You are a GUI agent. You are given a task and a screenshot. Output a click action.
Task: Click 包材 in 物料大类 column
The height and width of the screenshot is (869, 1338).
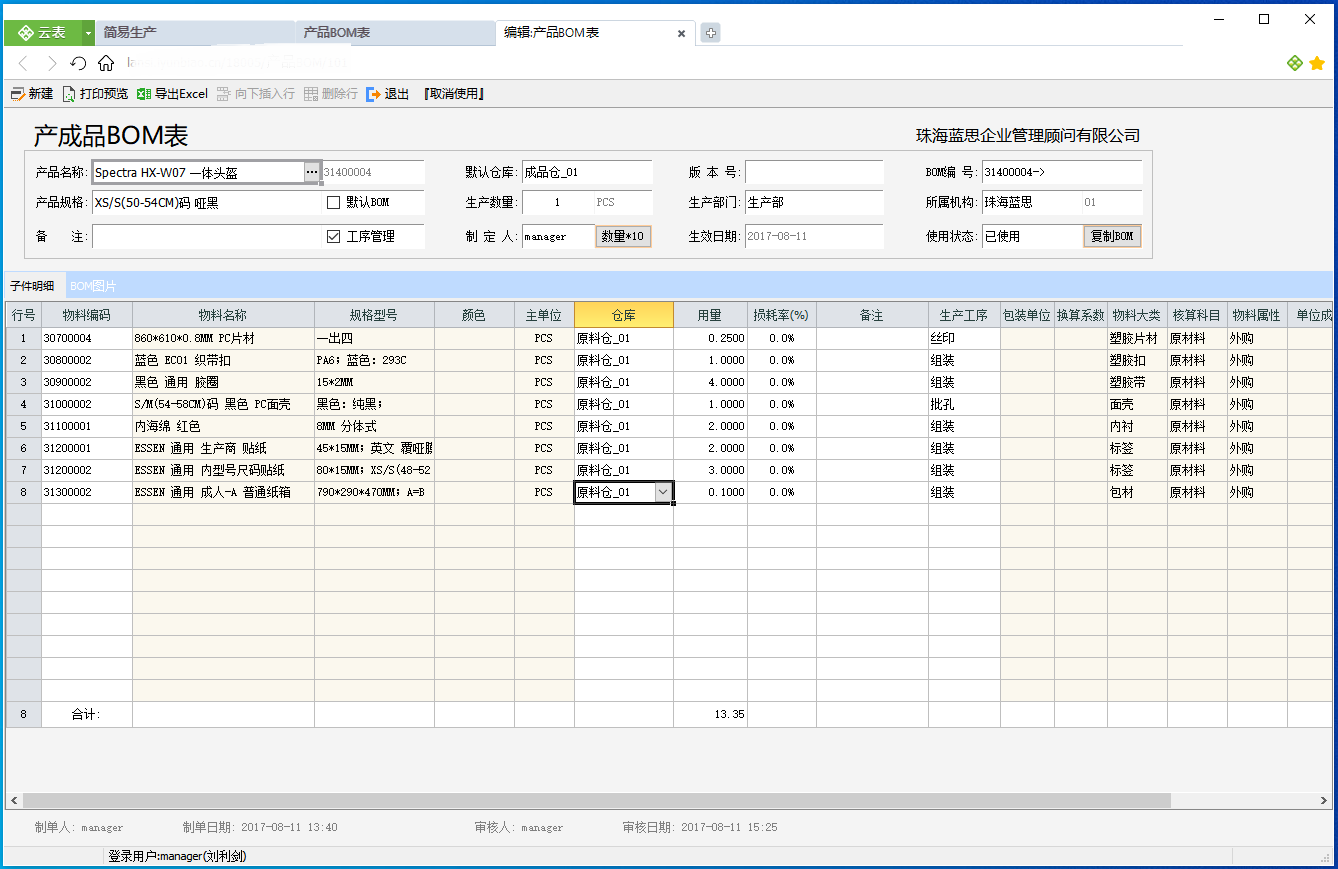tap(1137, 492)
